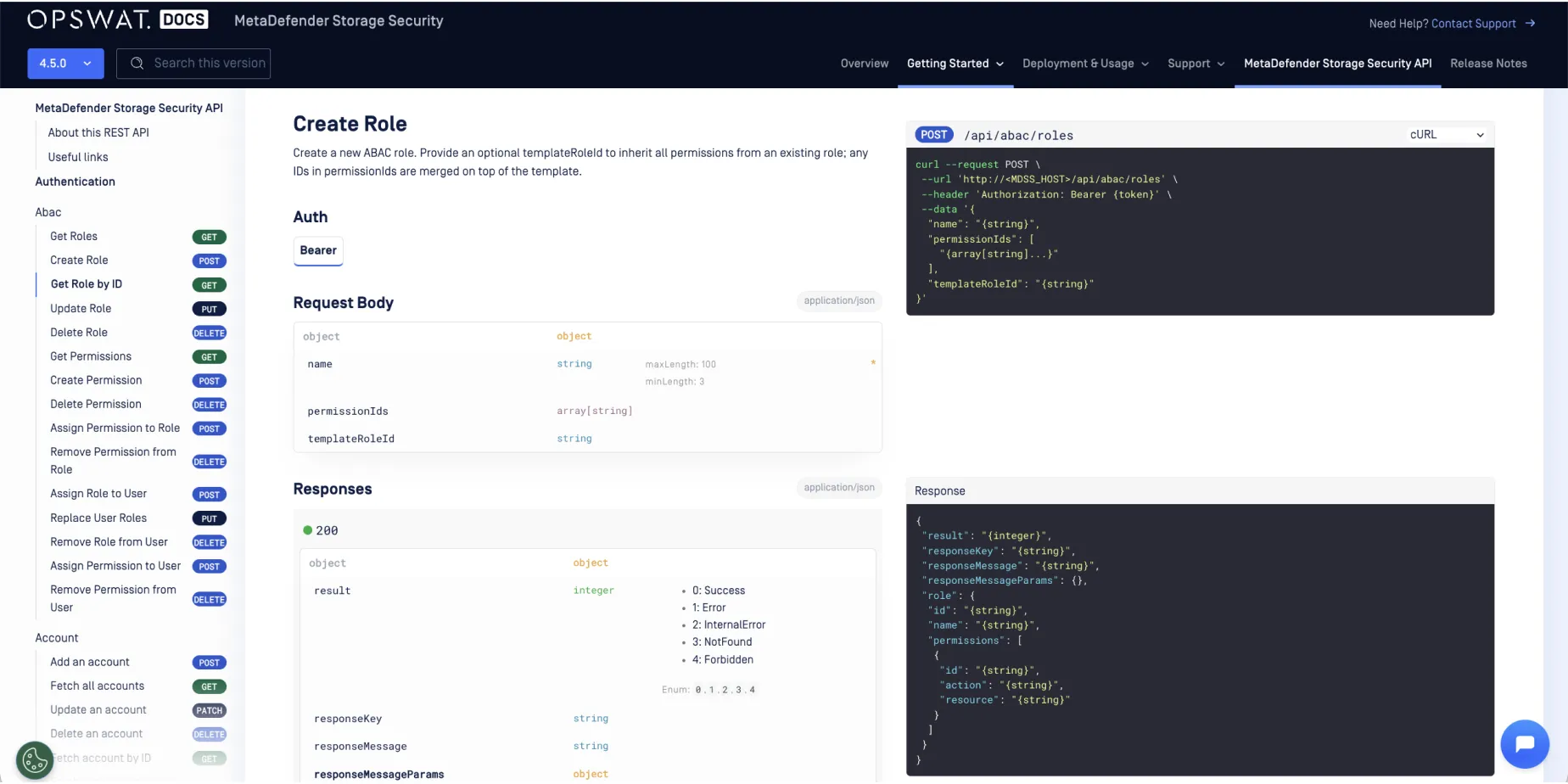Click the permissionIds field name
Image resolution: width=1568 pixels, height=784 pixels.
click(x=348, y=412)
